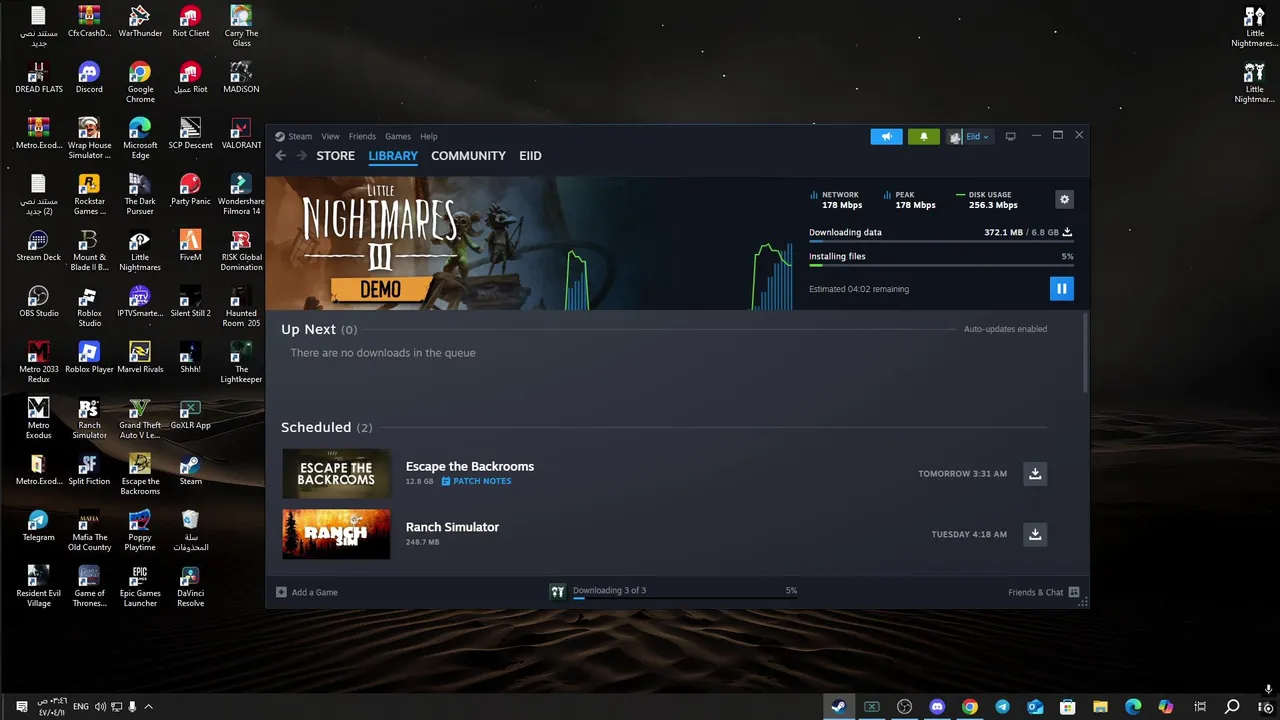Select the Epic Games Launcher desktop icon

tap(140, 586)
